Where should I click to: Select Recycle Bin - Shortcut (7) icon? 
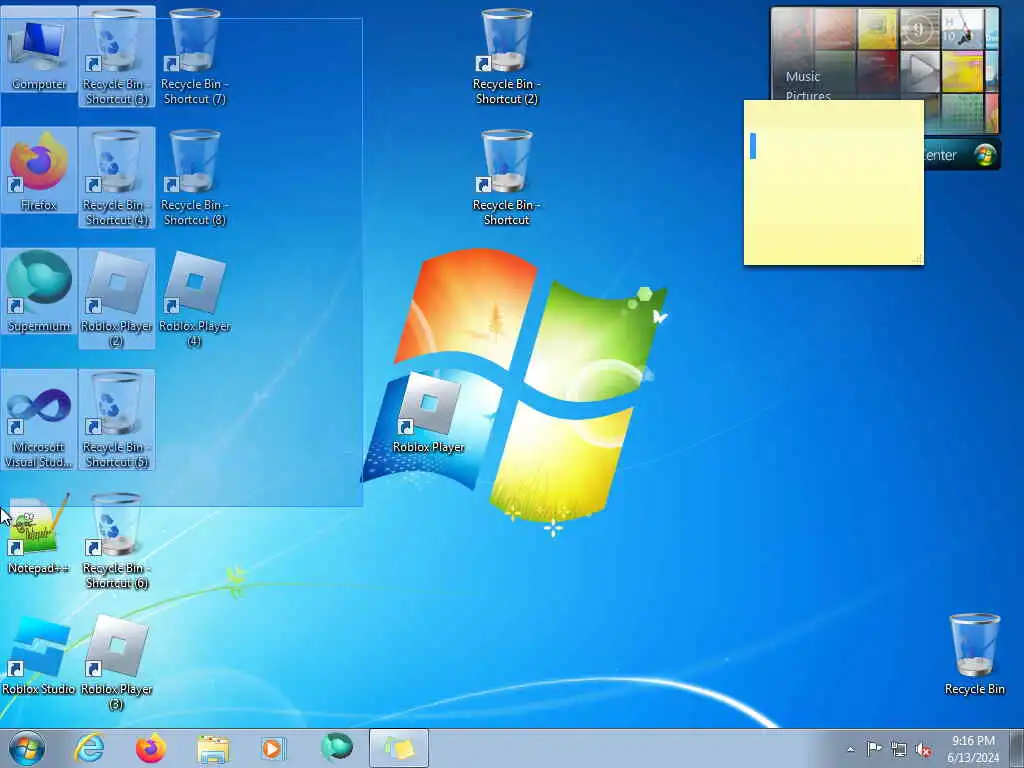(195, 57)
